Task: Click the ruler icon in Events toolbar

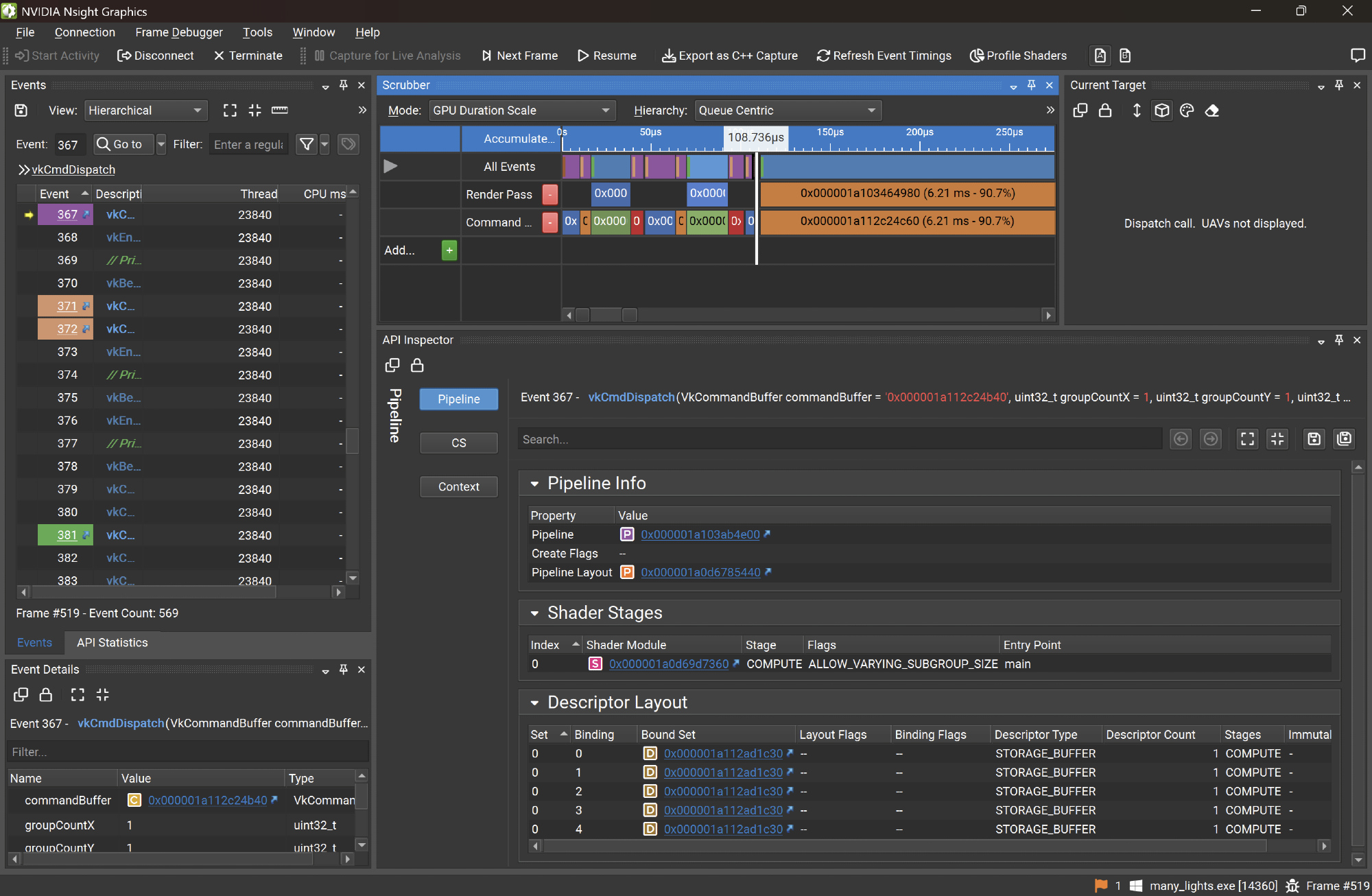Action: (280, 110)
